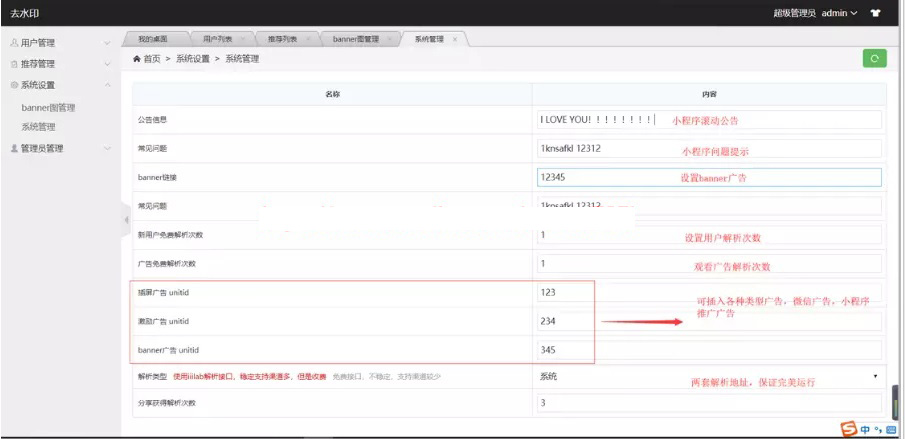Click the Sogou input method icon
Screen dimensions: 905x439
(849, 429)
